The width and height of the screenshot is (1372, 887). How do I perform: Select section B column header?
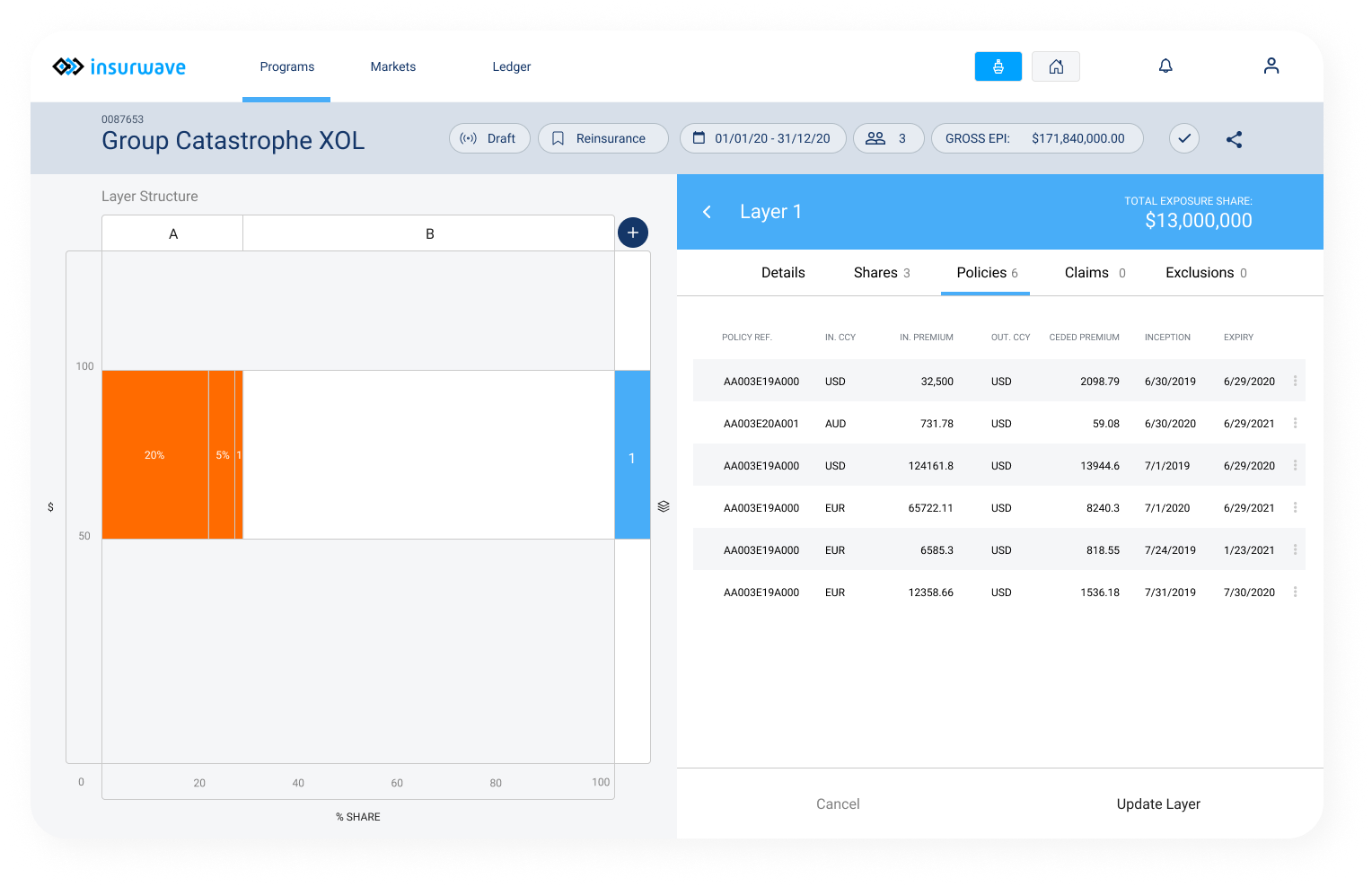pos(429,233)
